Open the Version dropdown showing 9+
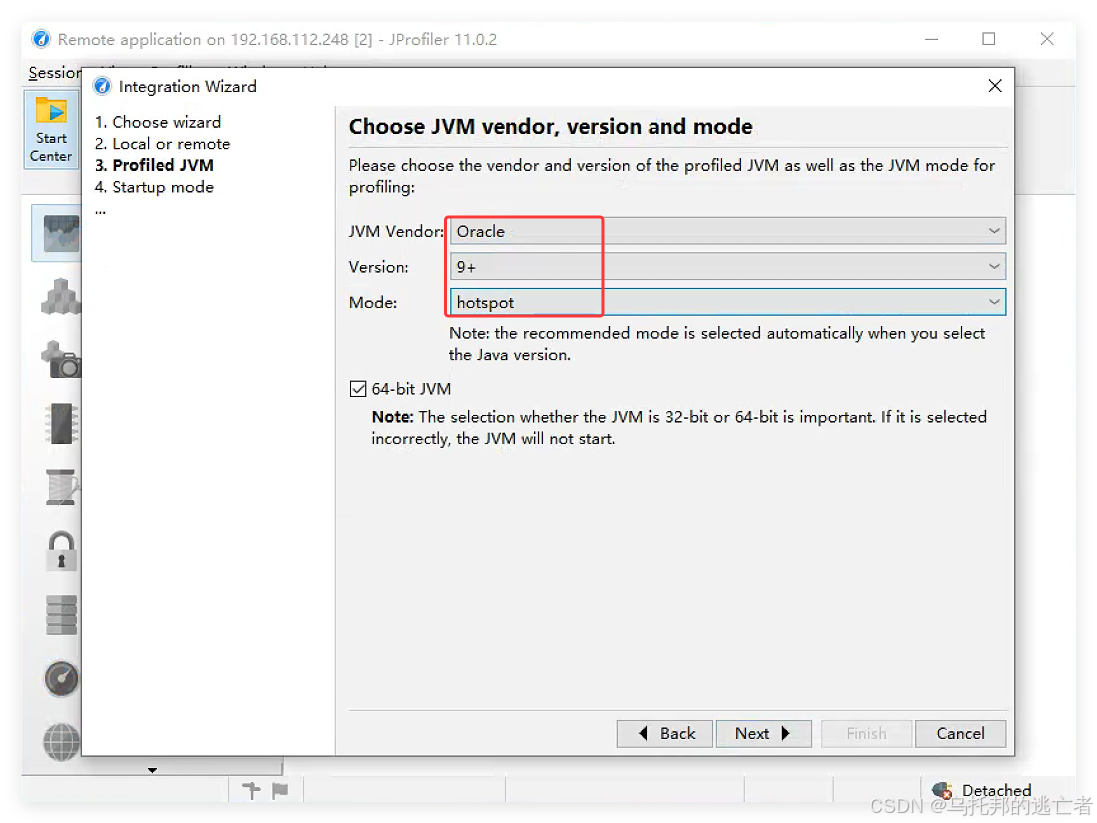1097x823 pixels. pyautogui.click(x=728, y=267)
